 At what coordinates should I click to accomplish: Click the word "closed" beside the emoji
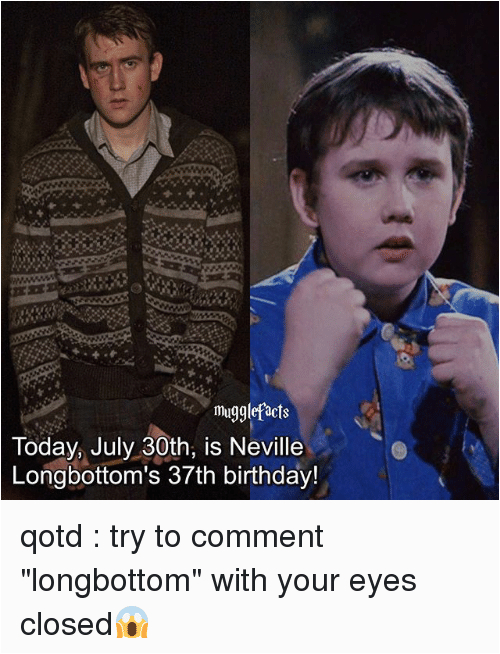tap(67, 624)
